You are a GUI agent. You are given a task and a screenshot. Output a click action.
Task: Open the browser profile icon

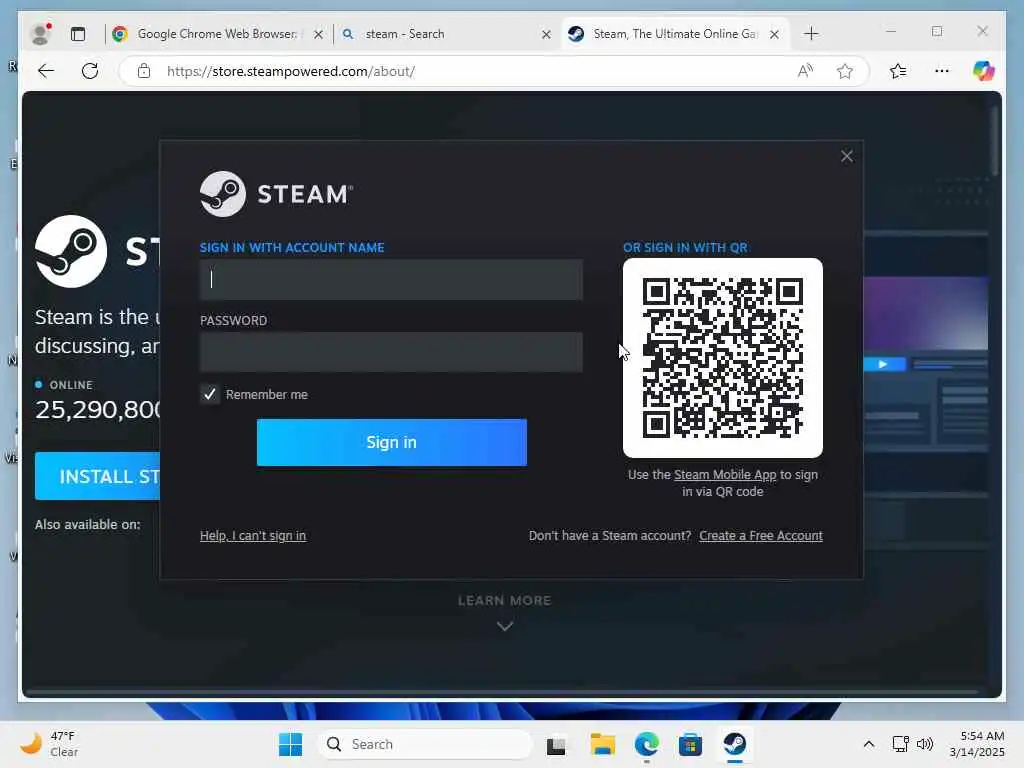coord(40,33)
